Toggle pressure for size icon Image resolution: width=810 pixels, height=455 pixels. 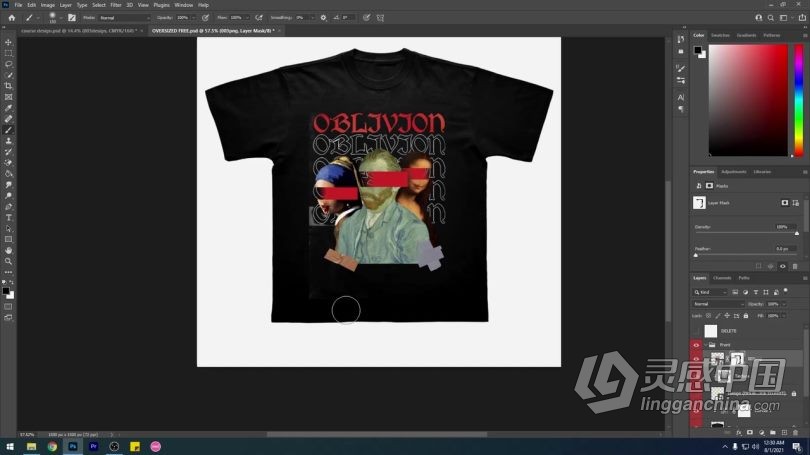(x=366, y=18)
